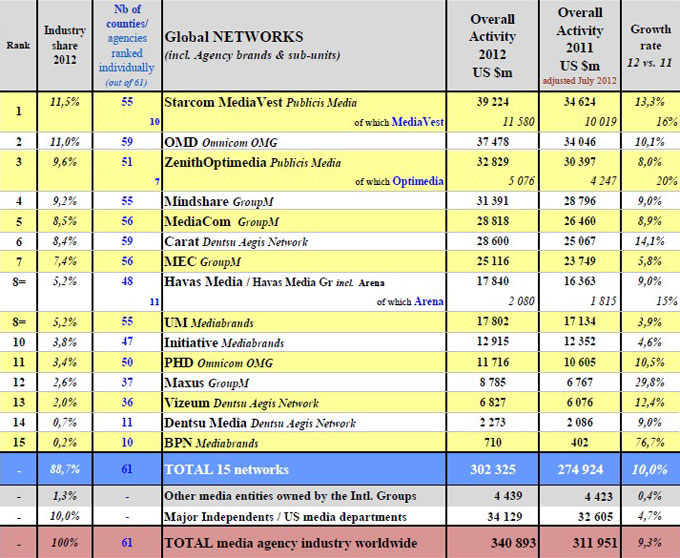This screenshot has width=680, height=558.
Task: Select 'Carat Dentsu Aegis Network' cell
Action: [x=236, y=241]
